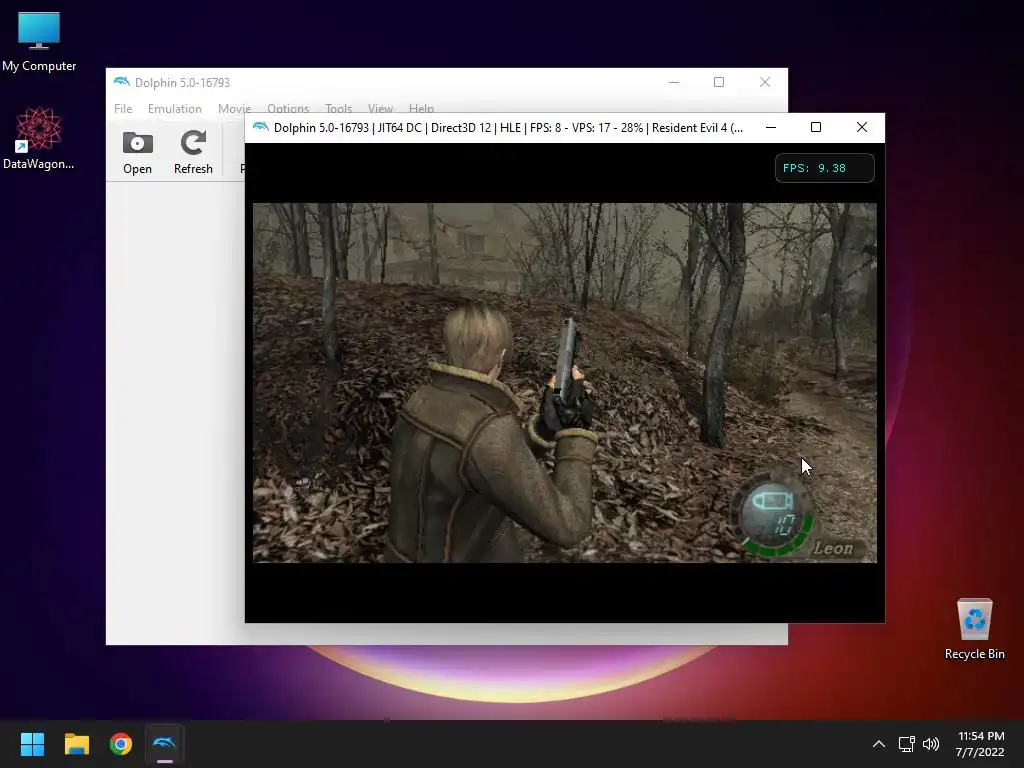Open the File menu in Dolphin
The image size is (1024, 768).
pos(123,108)
